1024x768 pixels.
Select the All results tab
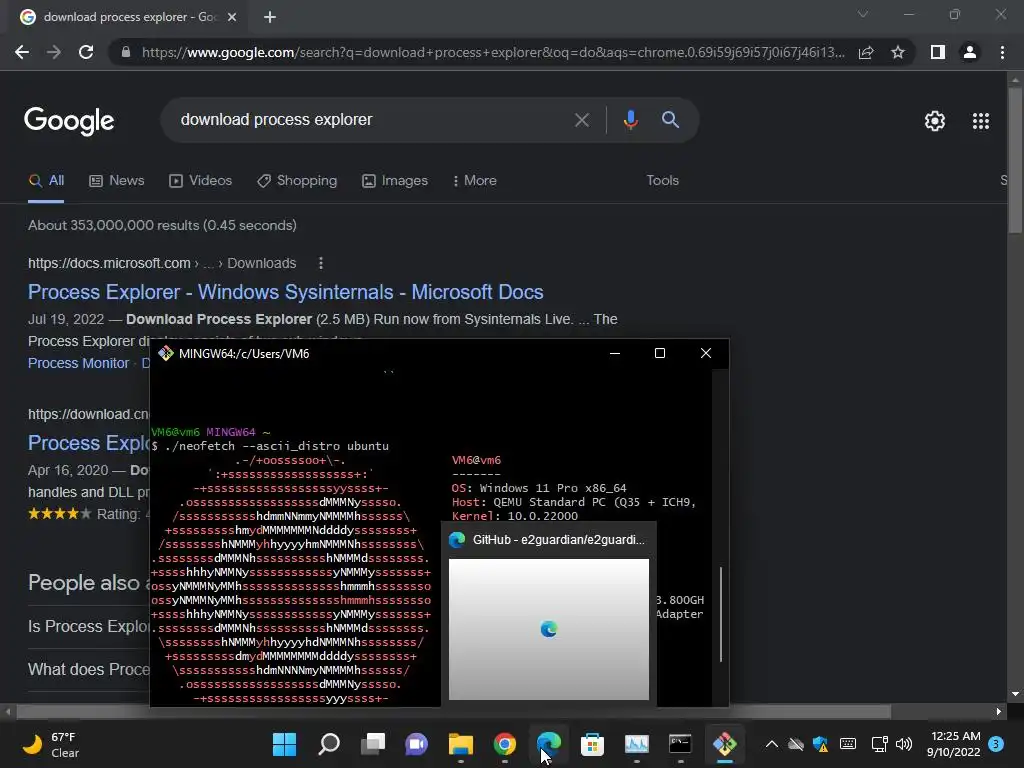(x=46, y=181)
